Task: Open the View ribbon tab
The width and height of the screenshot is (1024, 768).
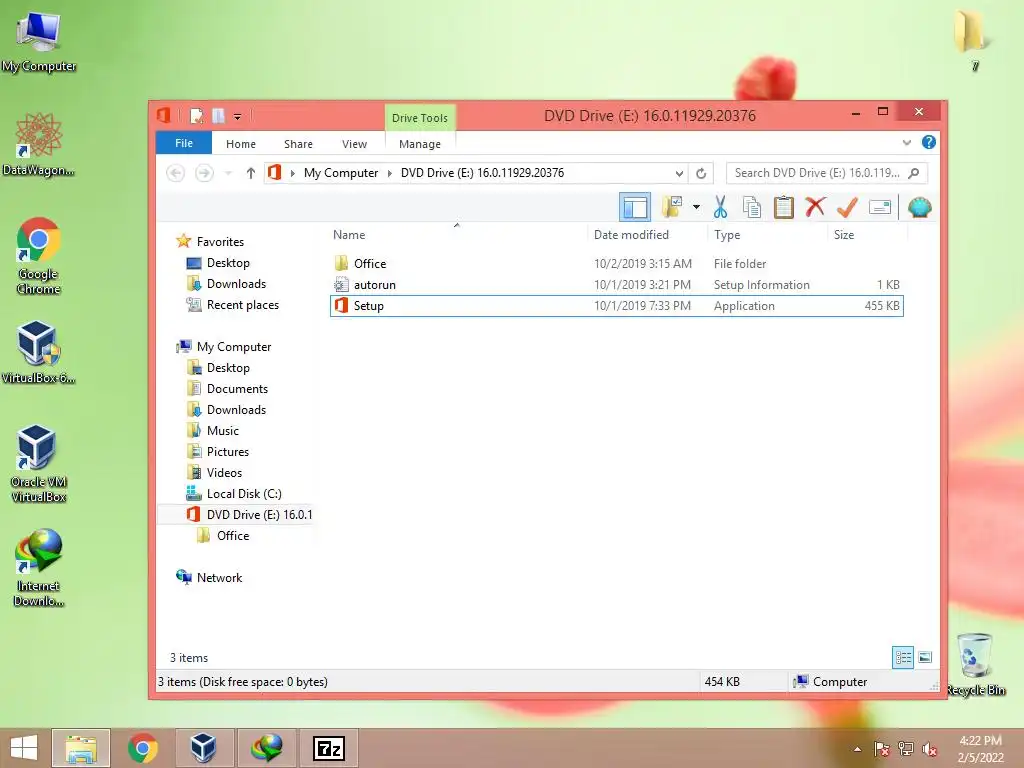Action: pyautogui.click(x=354, y=144)
